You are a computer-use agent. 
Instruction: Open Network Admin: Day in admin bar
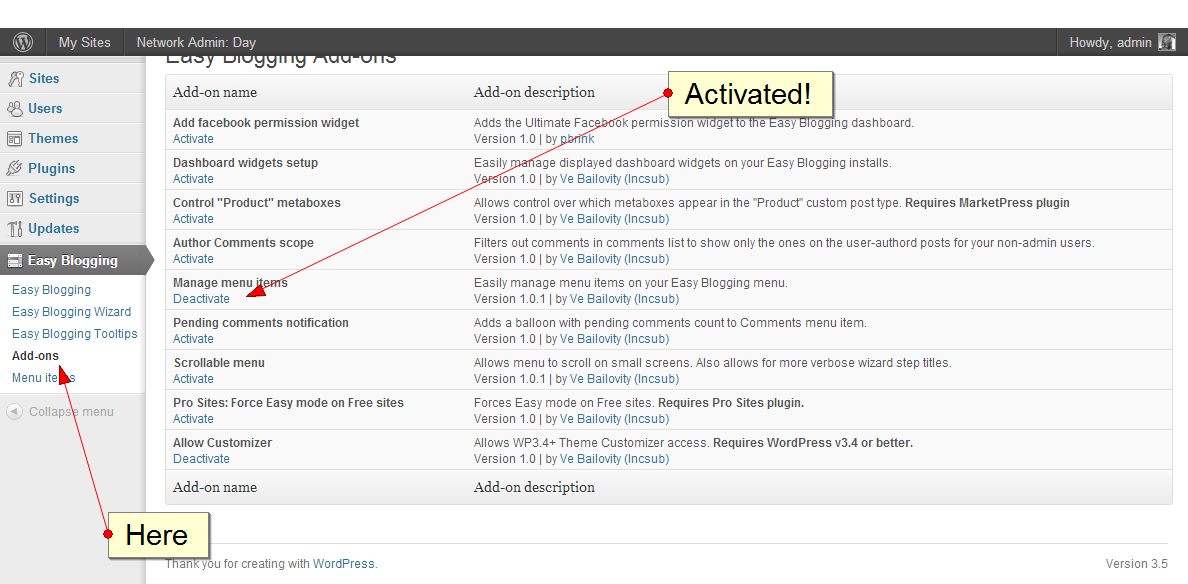pyautogui.click(x=196, y=42)
